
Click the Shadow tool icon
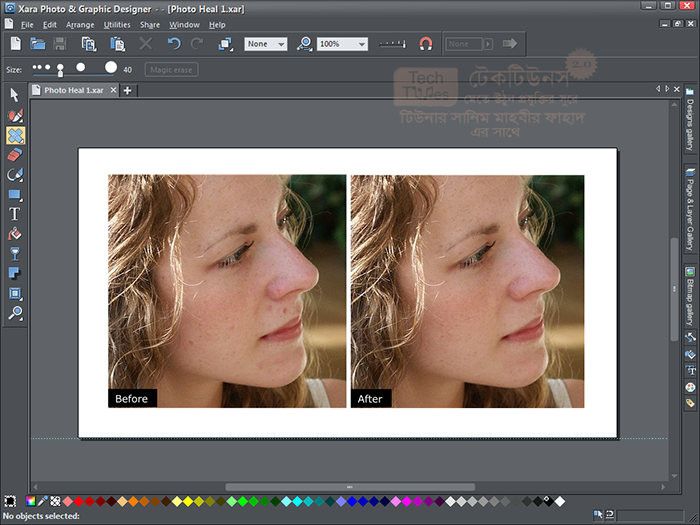[15, 273]
